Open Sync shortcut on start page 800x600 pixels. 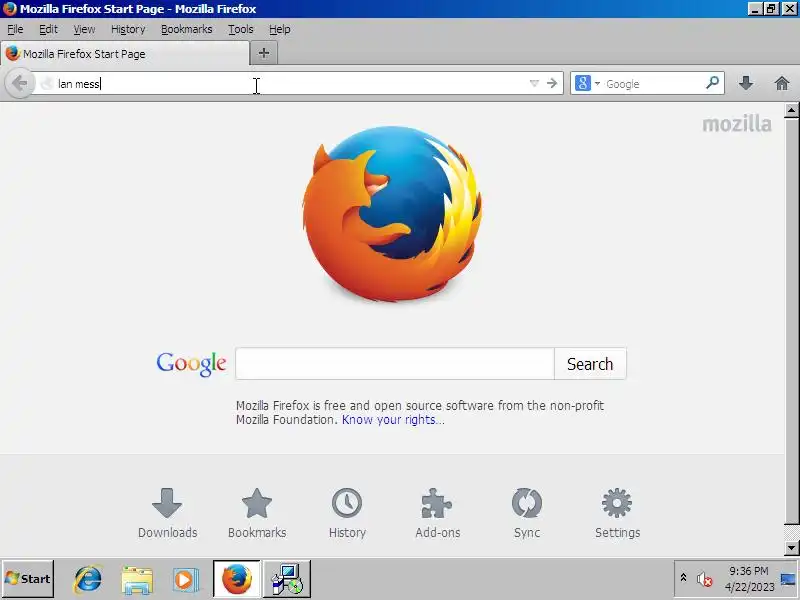click(x=527, y=513)
